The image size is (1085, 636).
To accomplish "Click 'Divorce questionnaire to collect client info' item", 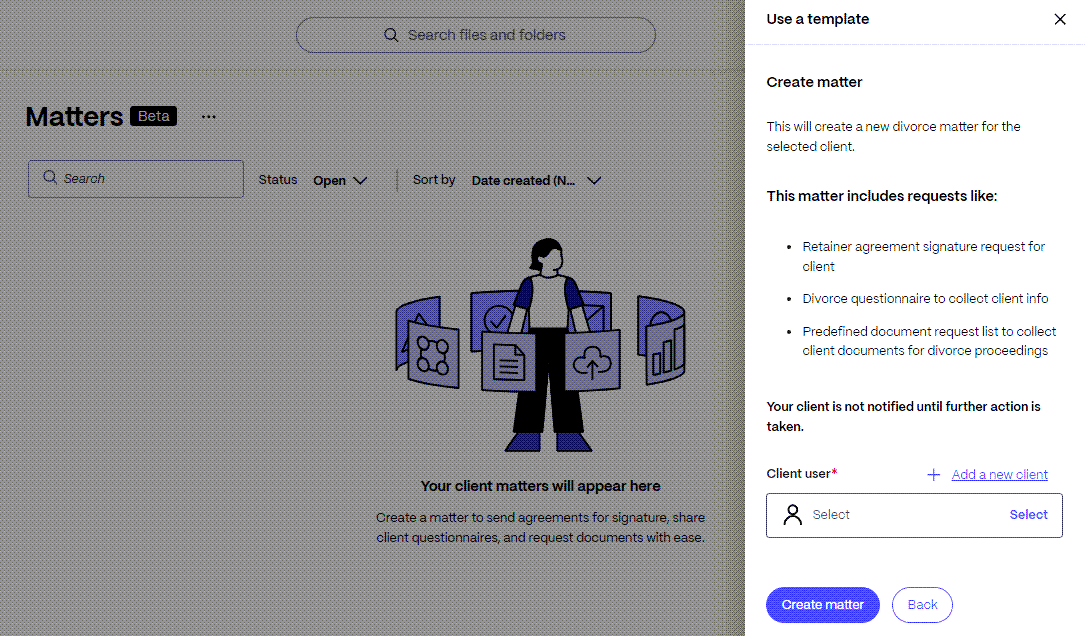I will [x=925, y=299].
